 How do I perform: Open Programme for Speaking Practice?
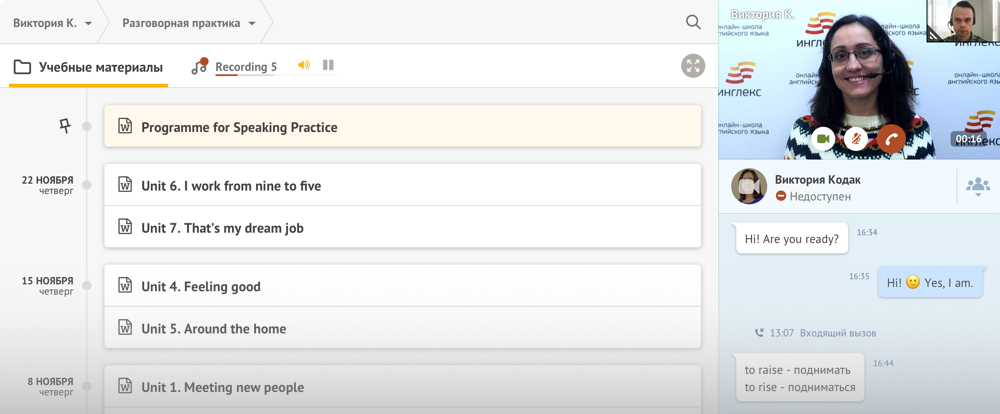[x=402, y=126]
